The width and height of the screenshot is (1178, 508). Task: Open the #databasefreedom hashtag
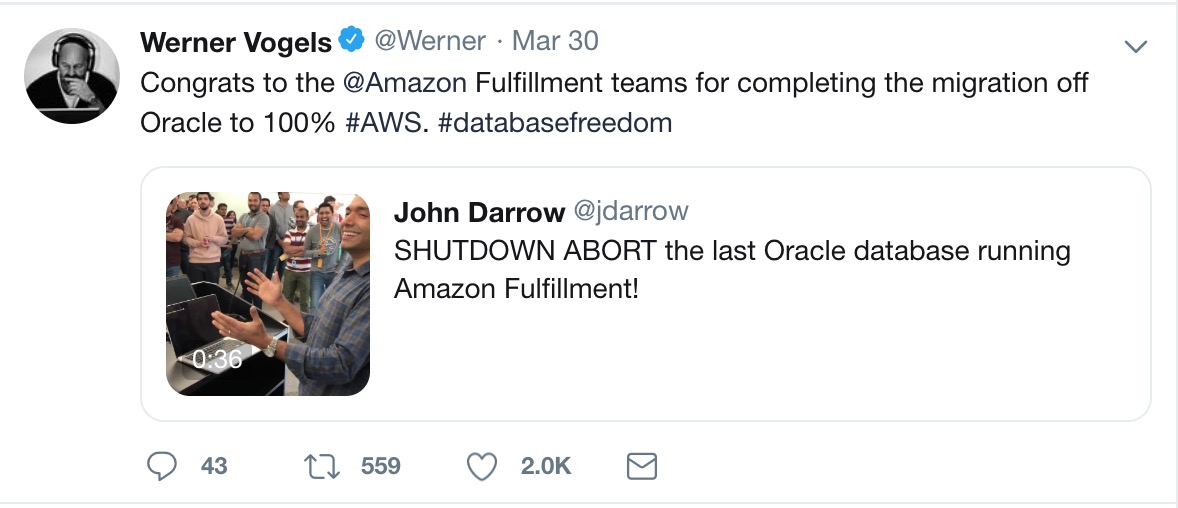coord(555,123)
